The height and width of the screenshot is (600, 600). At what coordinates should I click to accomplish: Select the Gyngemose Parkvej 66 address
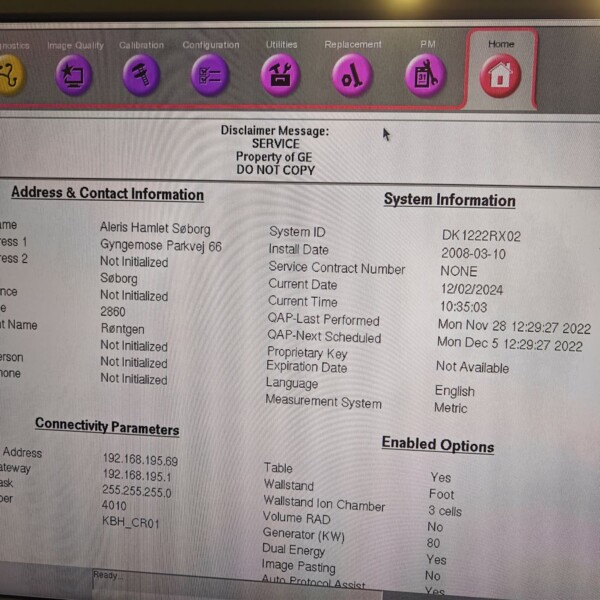coord(160,245)
